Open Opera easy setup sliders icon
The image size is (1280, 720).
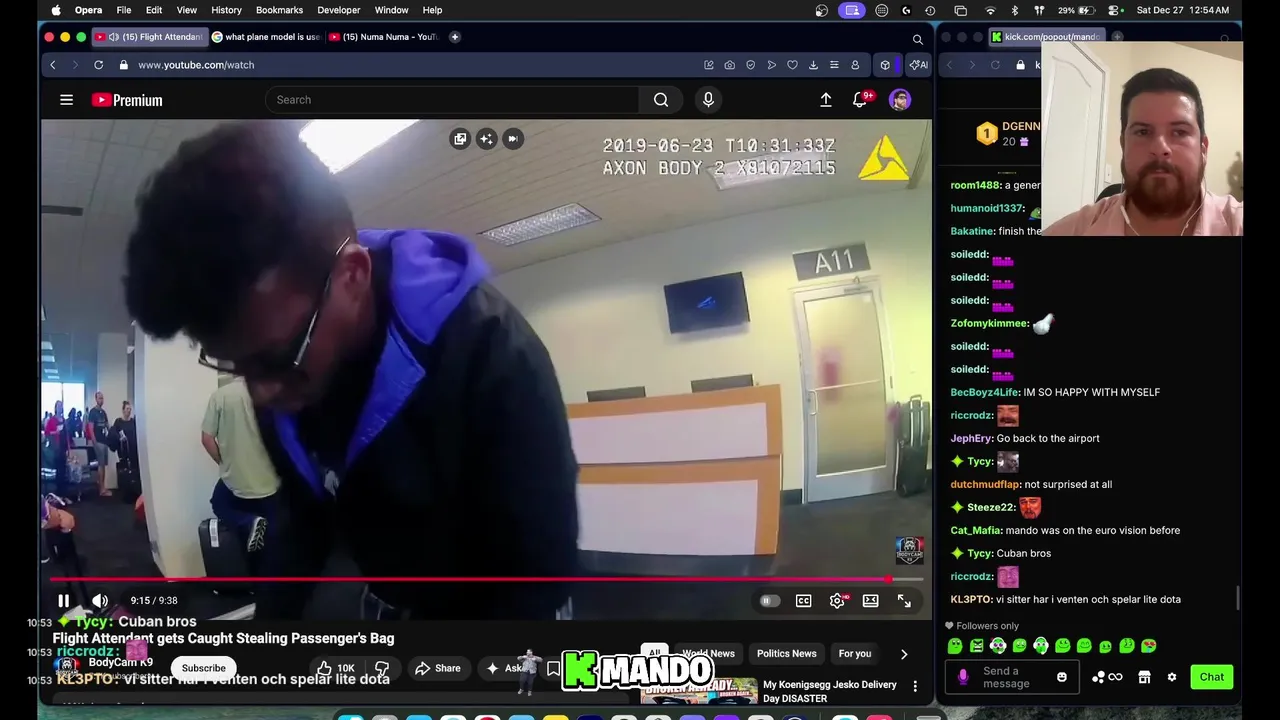tap(834, 65)
